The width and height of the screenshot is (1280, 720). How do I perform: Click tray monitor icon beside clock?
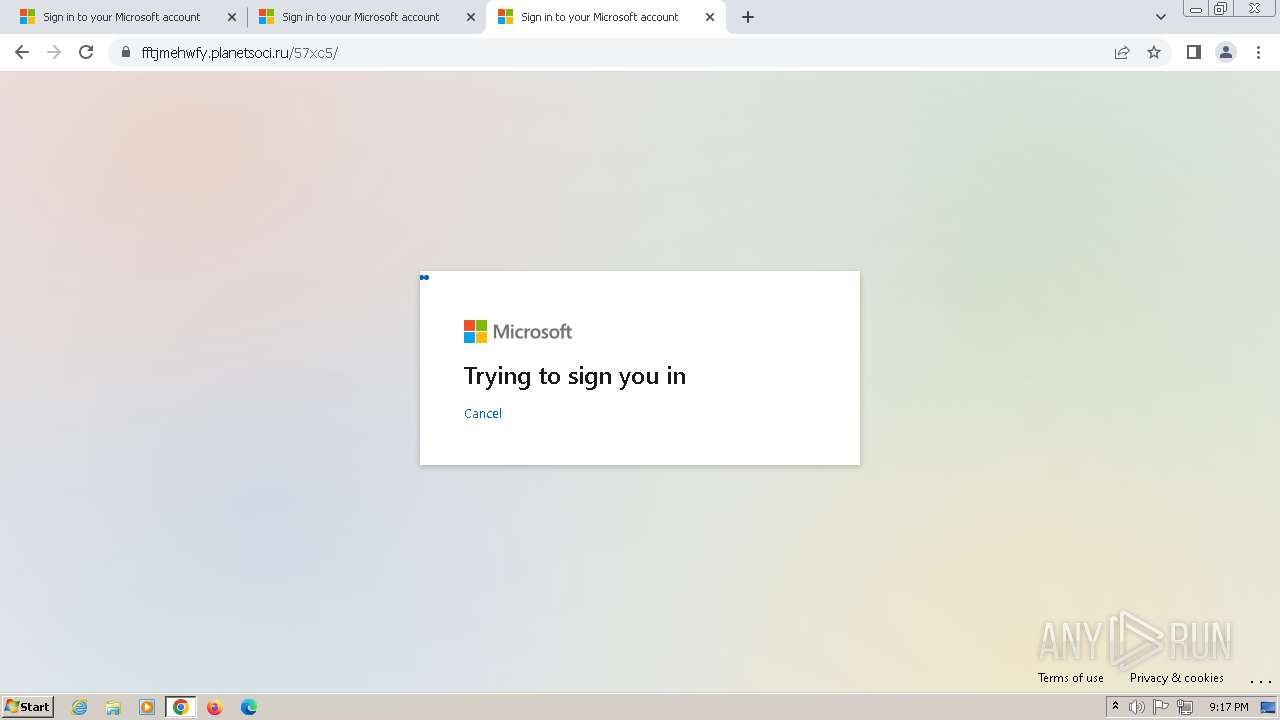coord(1267,707)
